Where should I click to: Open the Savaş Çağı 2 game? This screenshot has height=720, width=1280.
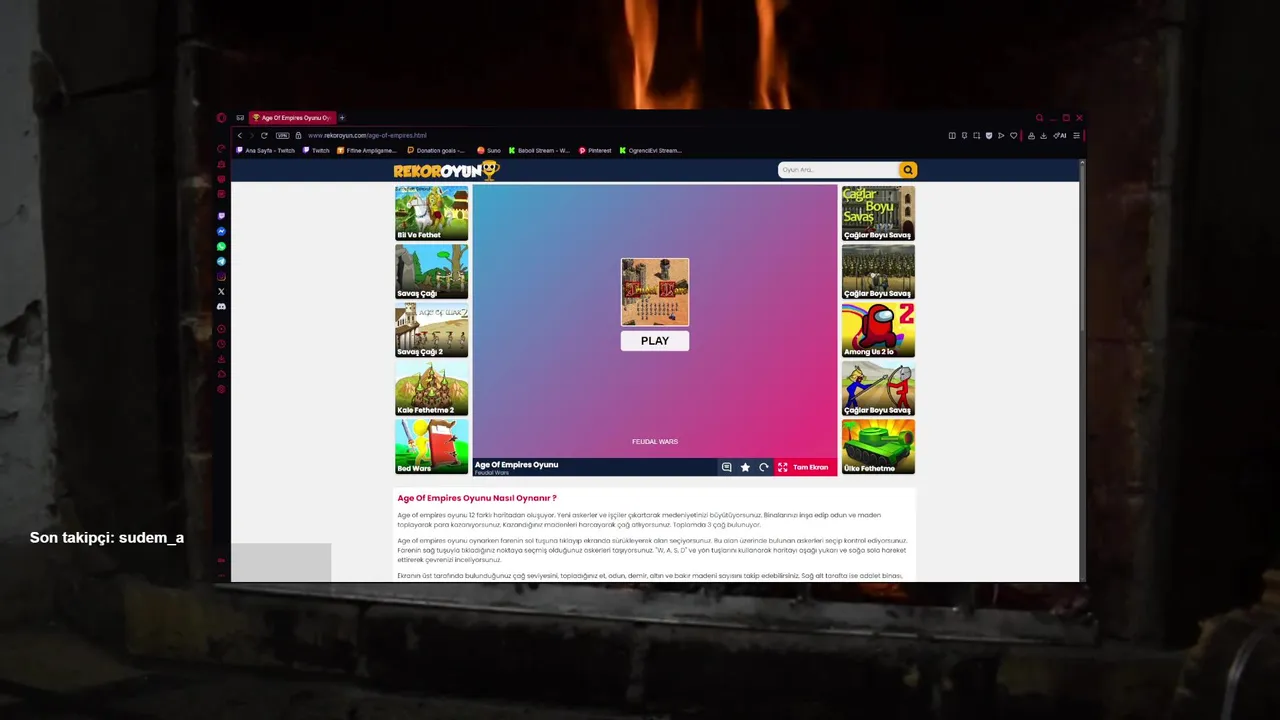coord(431,330)
